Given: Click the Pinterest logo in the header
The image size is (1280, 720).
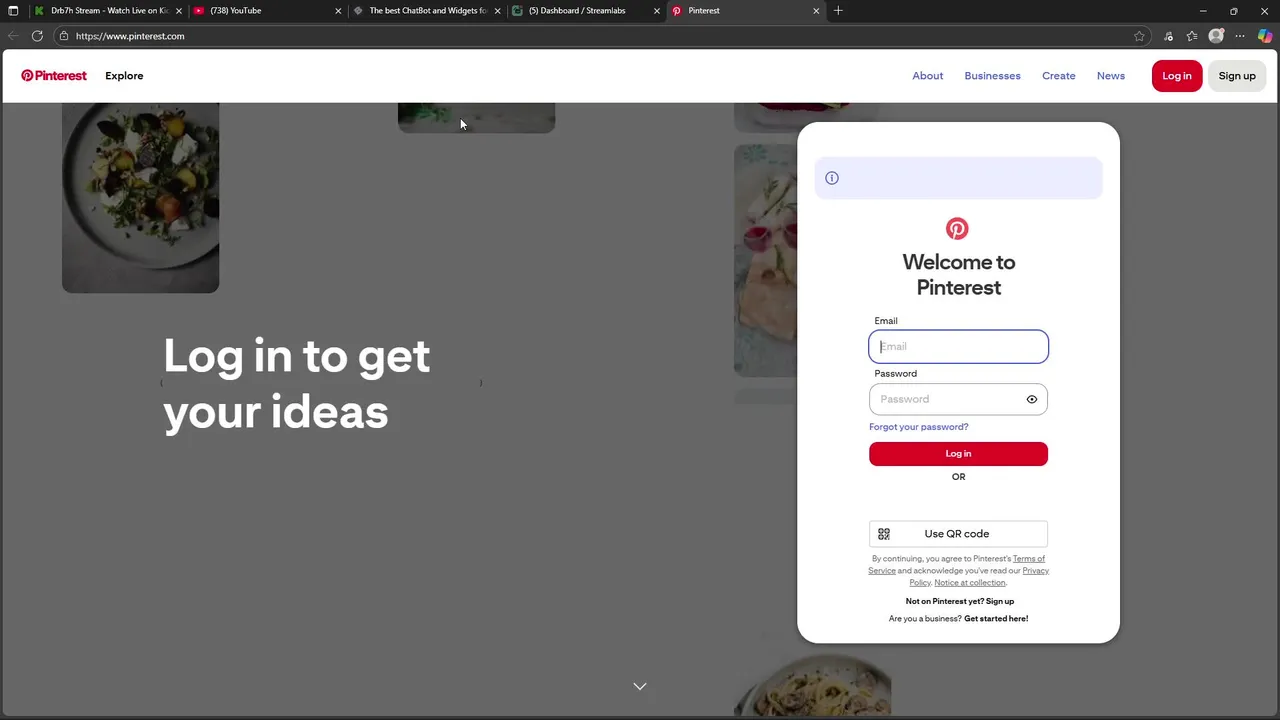Looking at the screenshot, I should click(54, 76).
